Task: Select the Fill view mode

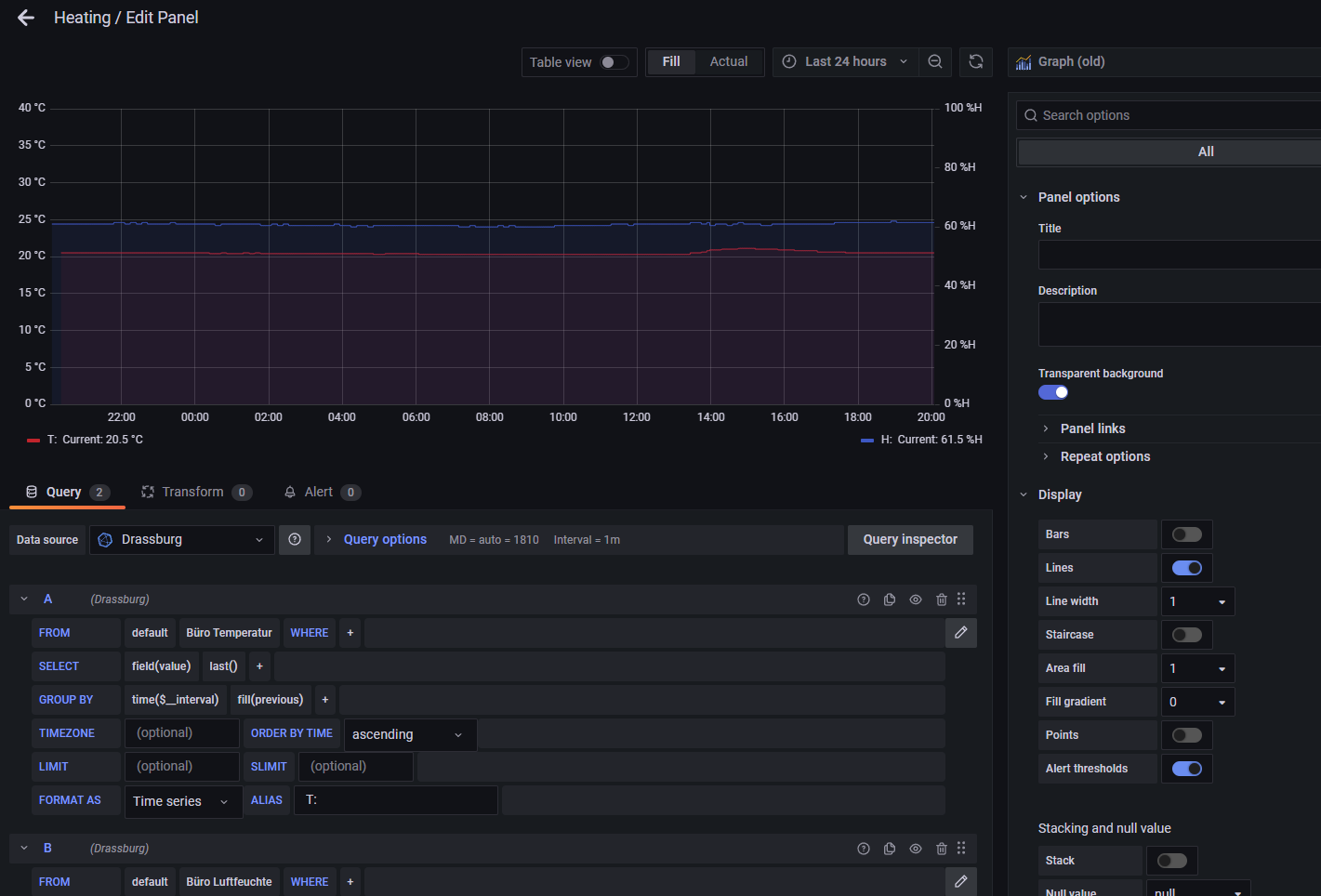Action: point(671,62)
